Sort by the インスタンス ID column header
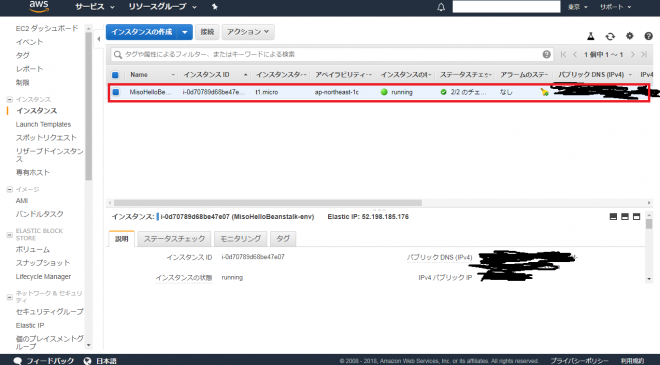 [206, 75]
